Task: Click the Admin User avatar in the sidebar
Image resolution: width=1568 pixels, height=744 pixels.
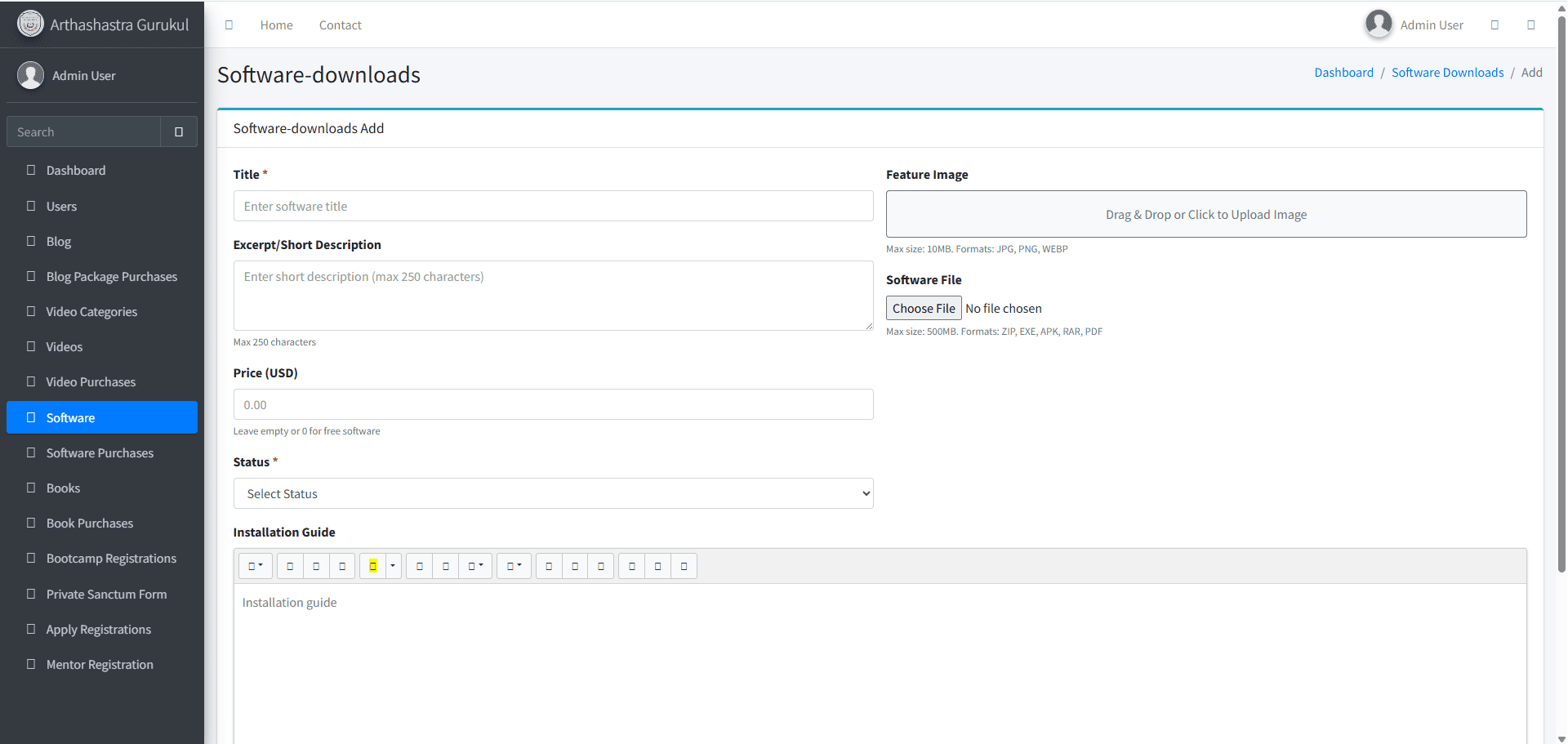Action: point(30,75)
